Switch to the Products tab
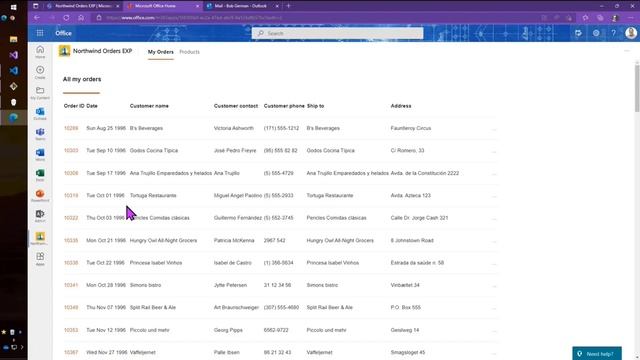The image size is (640, 360). 189,52
